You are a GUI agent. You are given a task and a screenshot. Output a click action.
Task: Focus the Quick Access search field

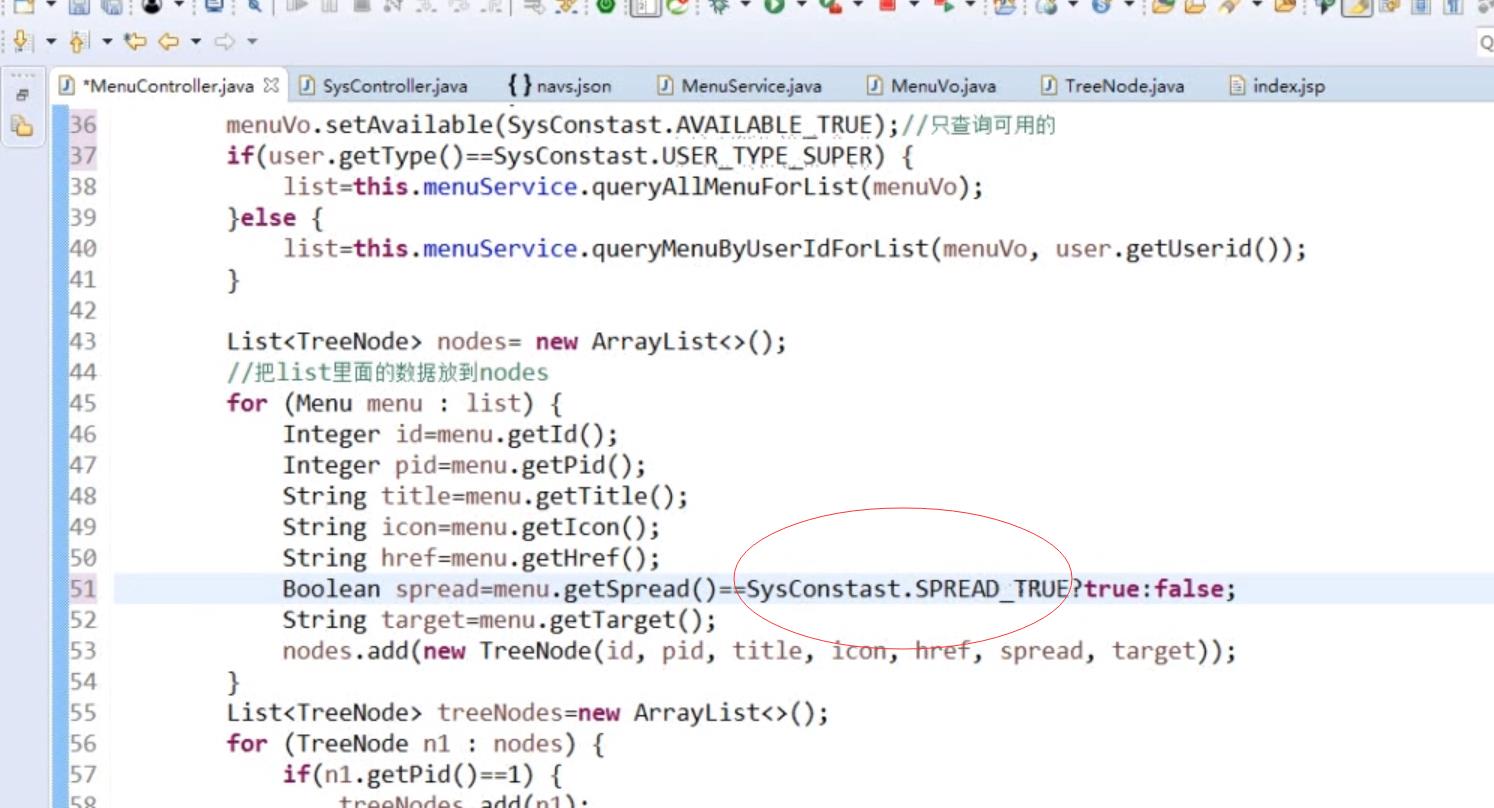pyautogui.click(x=1485, y=42)
